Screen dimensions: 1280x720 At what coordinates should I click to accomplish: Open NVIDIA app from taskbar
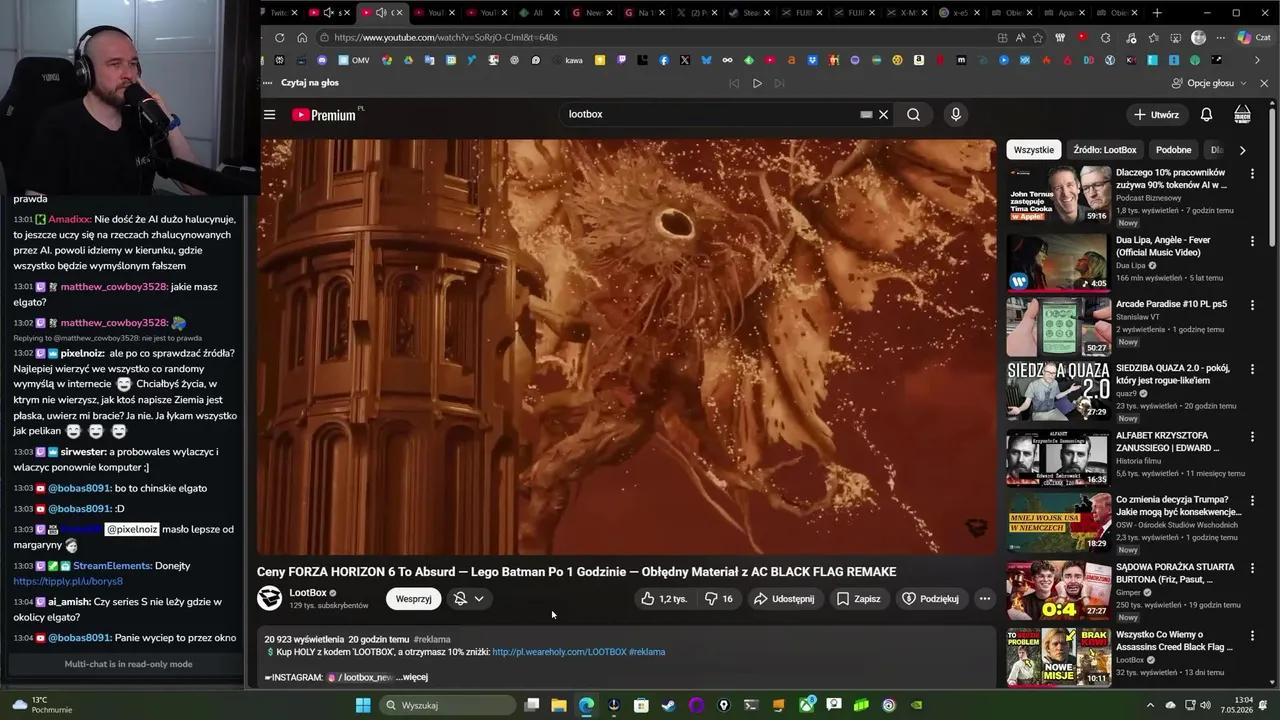[916, 705]
